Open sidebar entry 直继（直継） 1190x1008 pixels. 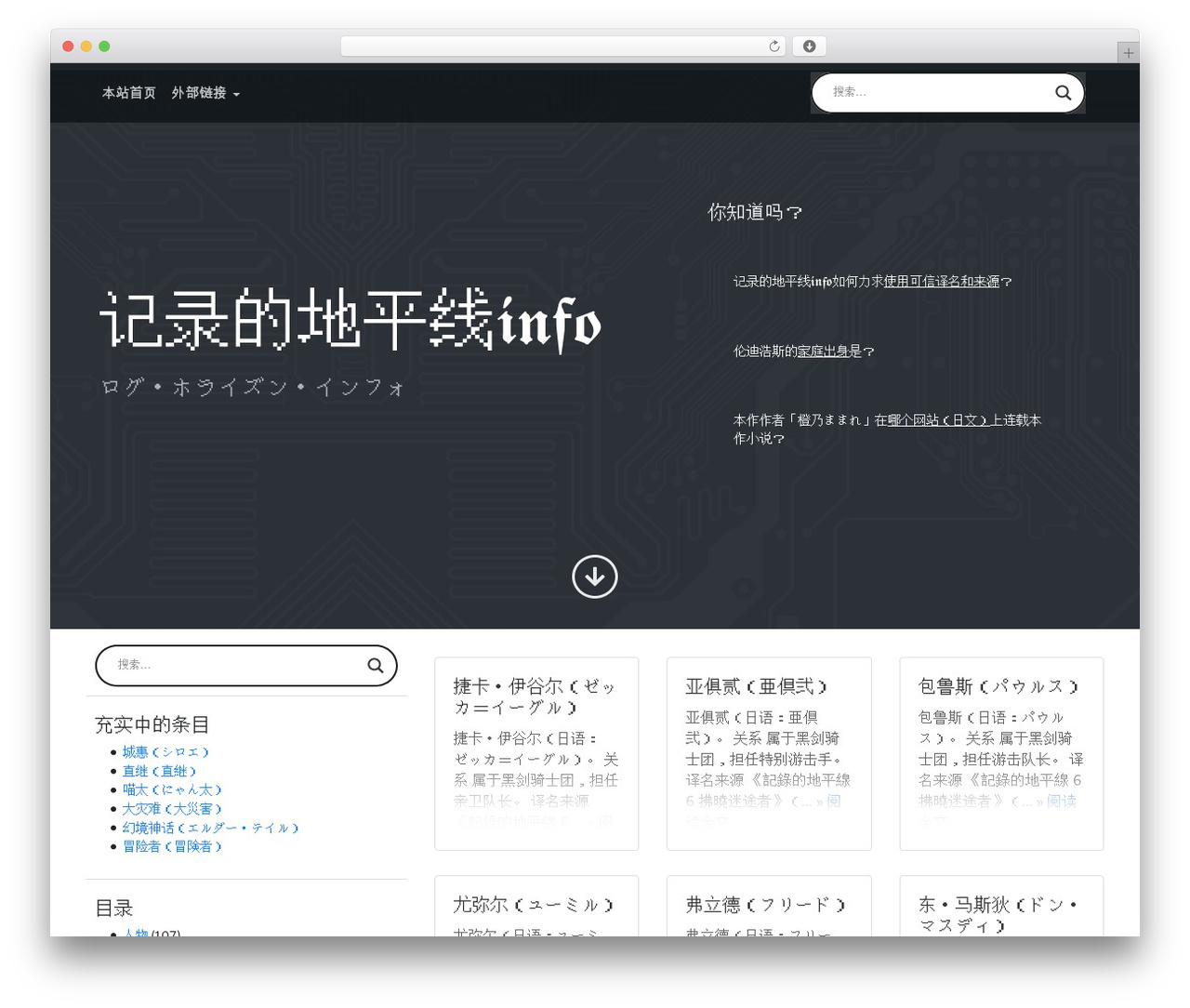[x=159, y=771]
